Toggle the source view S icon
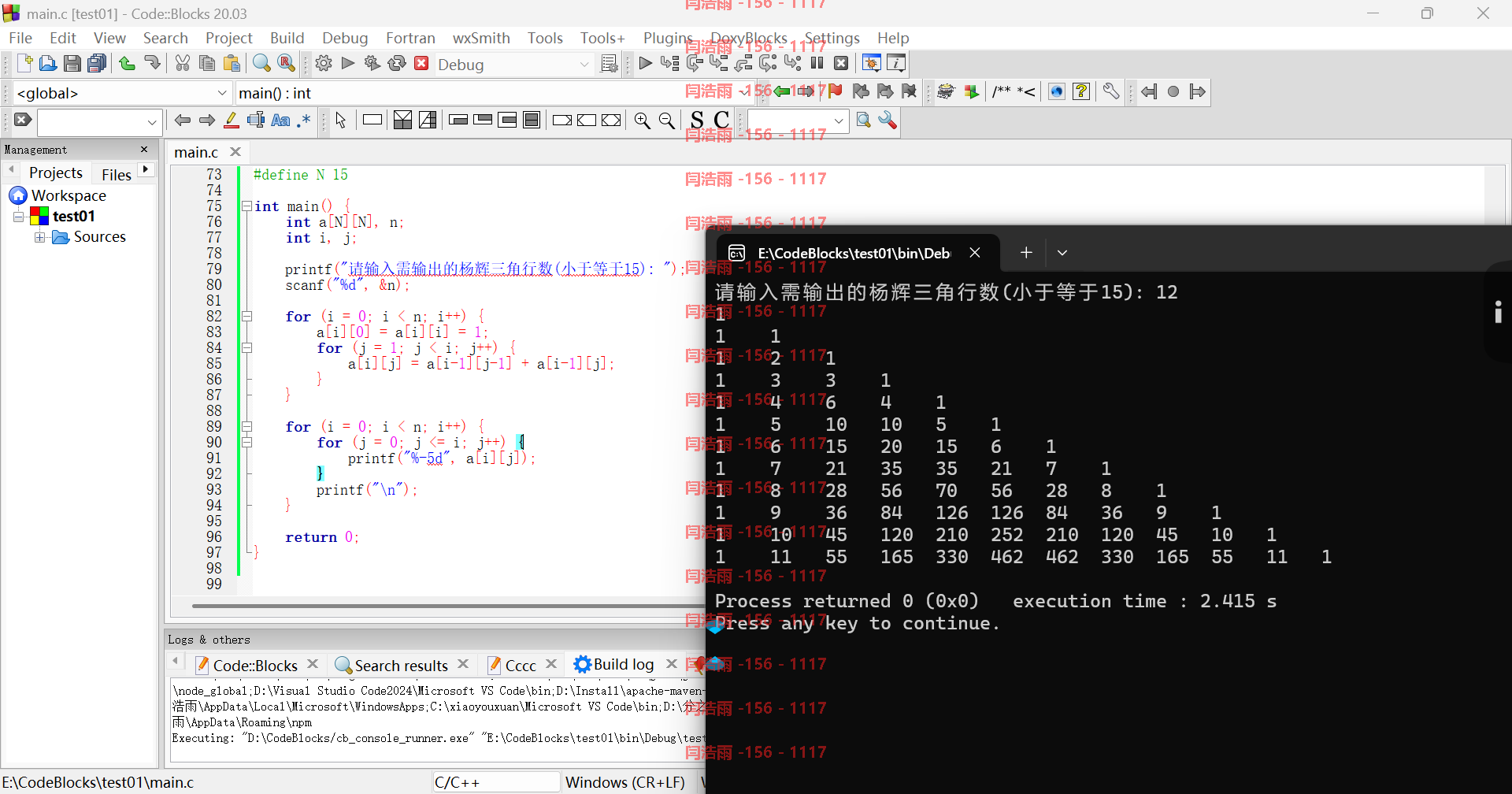This screenshot has height=794, width=1512. [x=697, y=121]
